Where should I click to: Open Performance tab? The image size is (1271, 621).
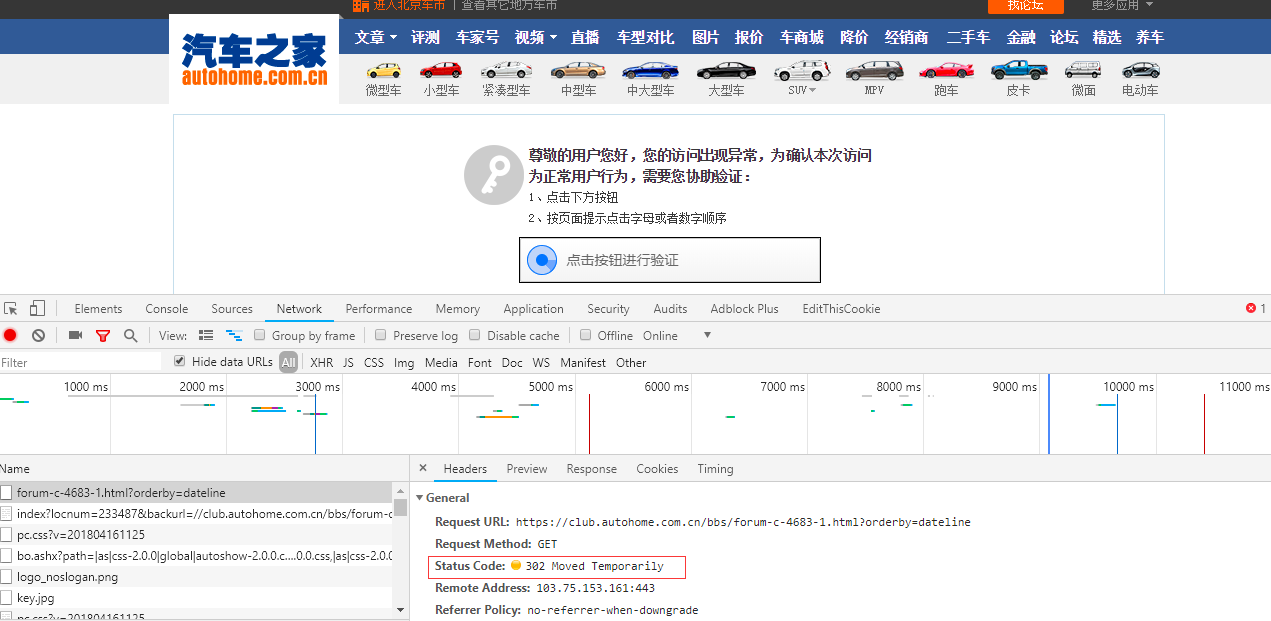pyautogui.click(x=379, y=309)
